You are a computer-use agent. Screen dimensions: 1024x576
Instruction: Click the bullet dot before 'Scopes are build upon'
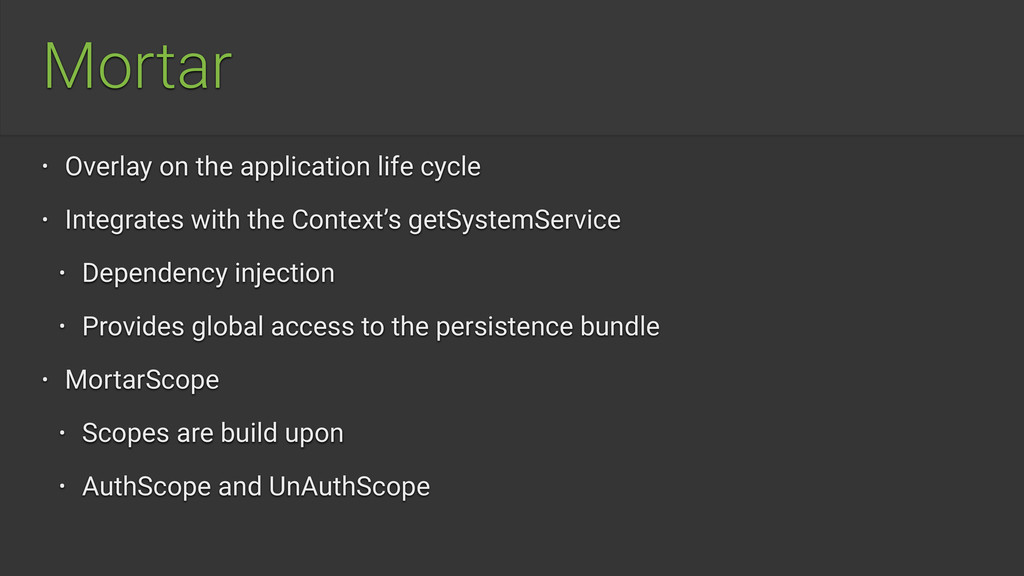(62, 433)
